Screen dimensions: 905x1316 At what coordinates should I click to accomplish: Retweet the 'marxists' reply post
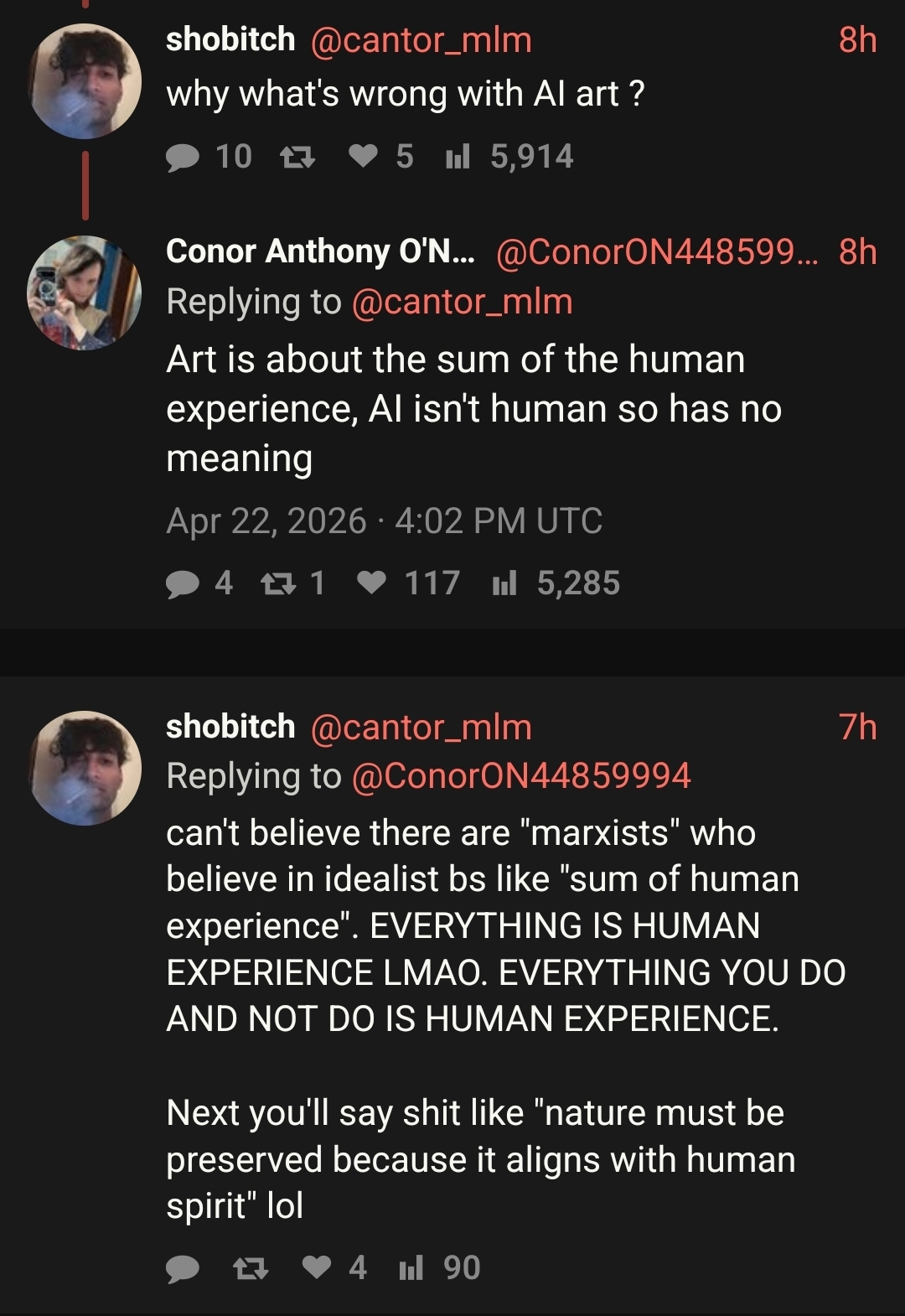tap(250, 1268)
